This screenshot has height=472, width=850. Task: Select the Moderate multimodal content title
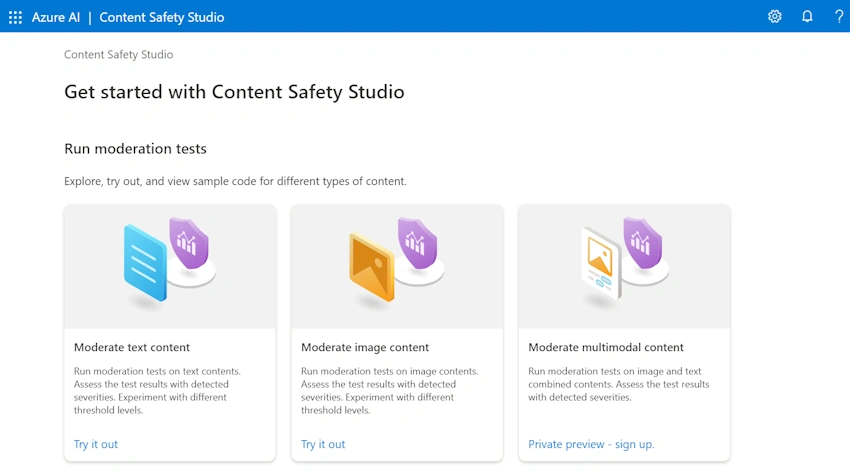606,347
